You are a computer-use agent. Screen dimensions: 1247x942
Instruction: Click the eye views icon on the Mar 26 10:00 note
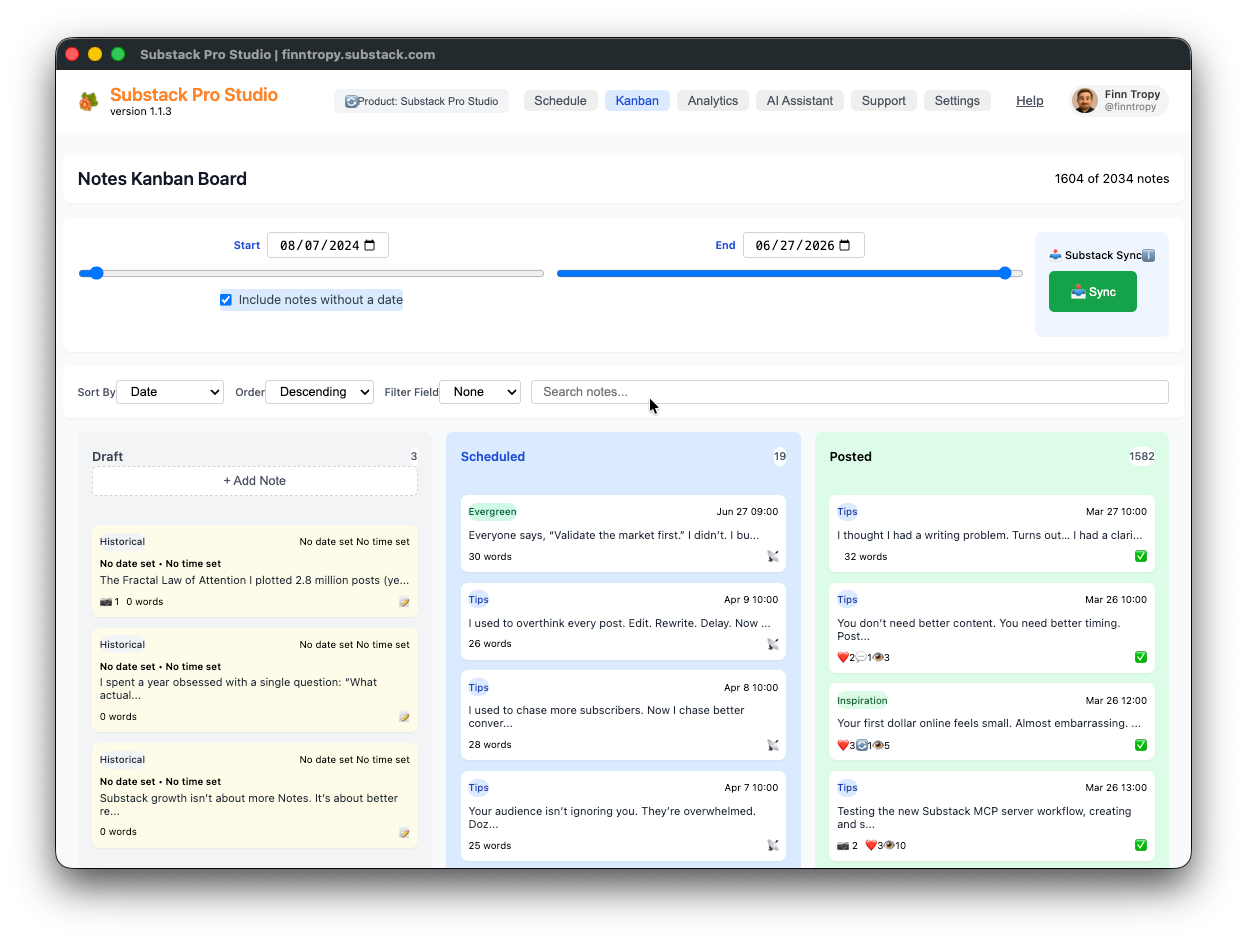click(x=878, y=657)
